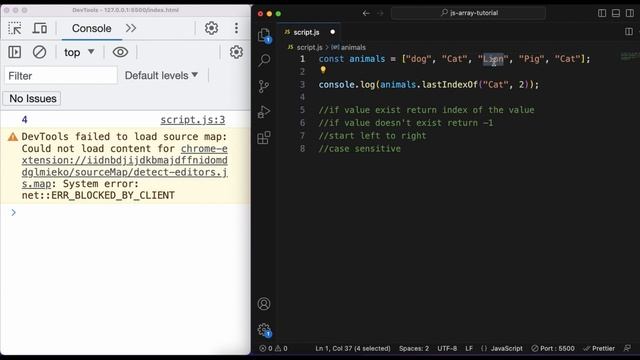Click the lightbulb quick-fix icon

click(323, 70)
